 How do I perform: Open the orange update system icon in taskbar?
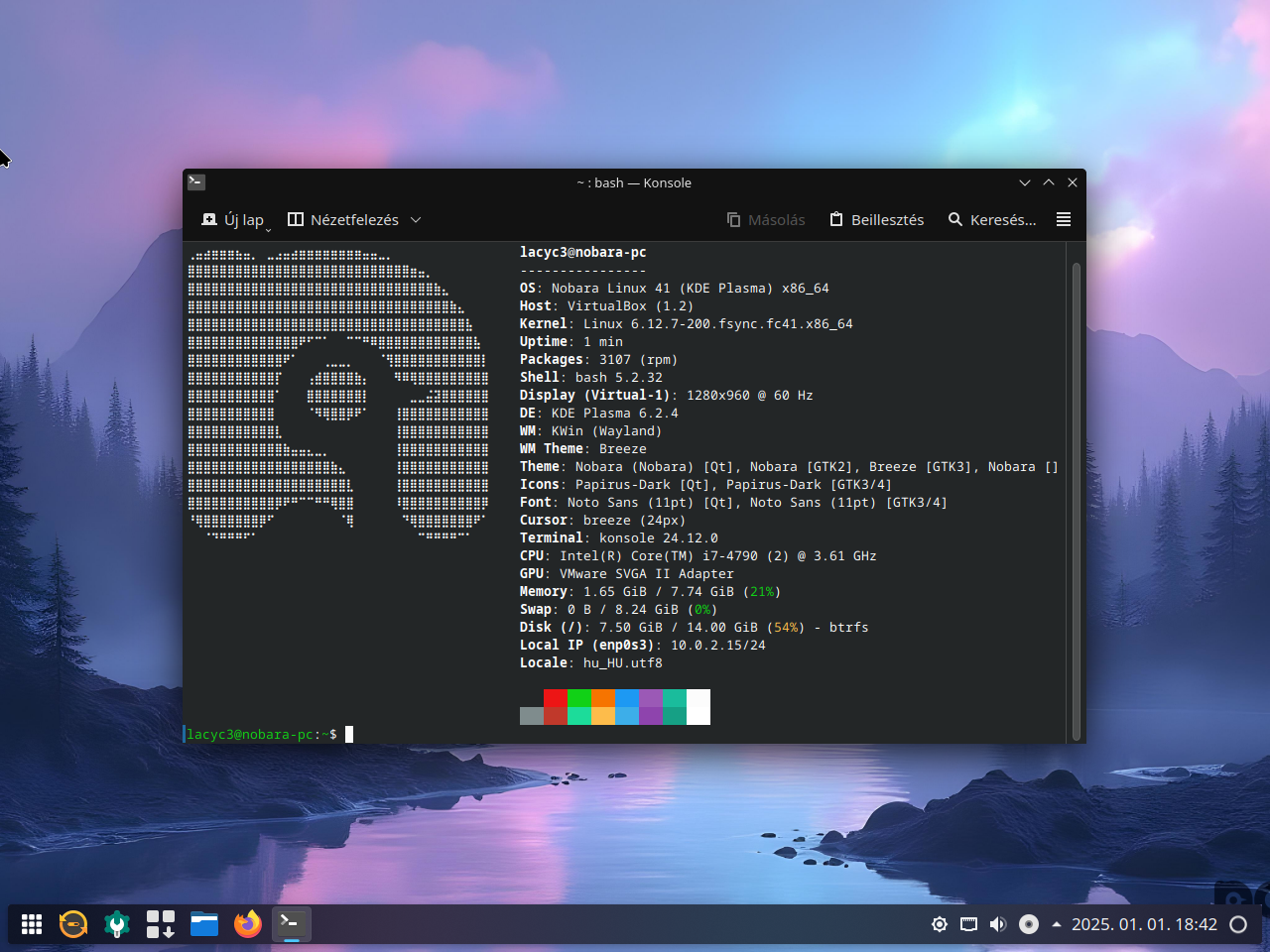pyautogui.click(x=73, y=924)
